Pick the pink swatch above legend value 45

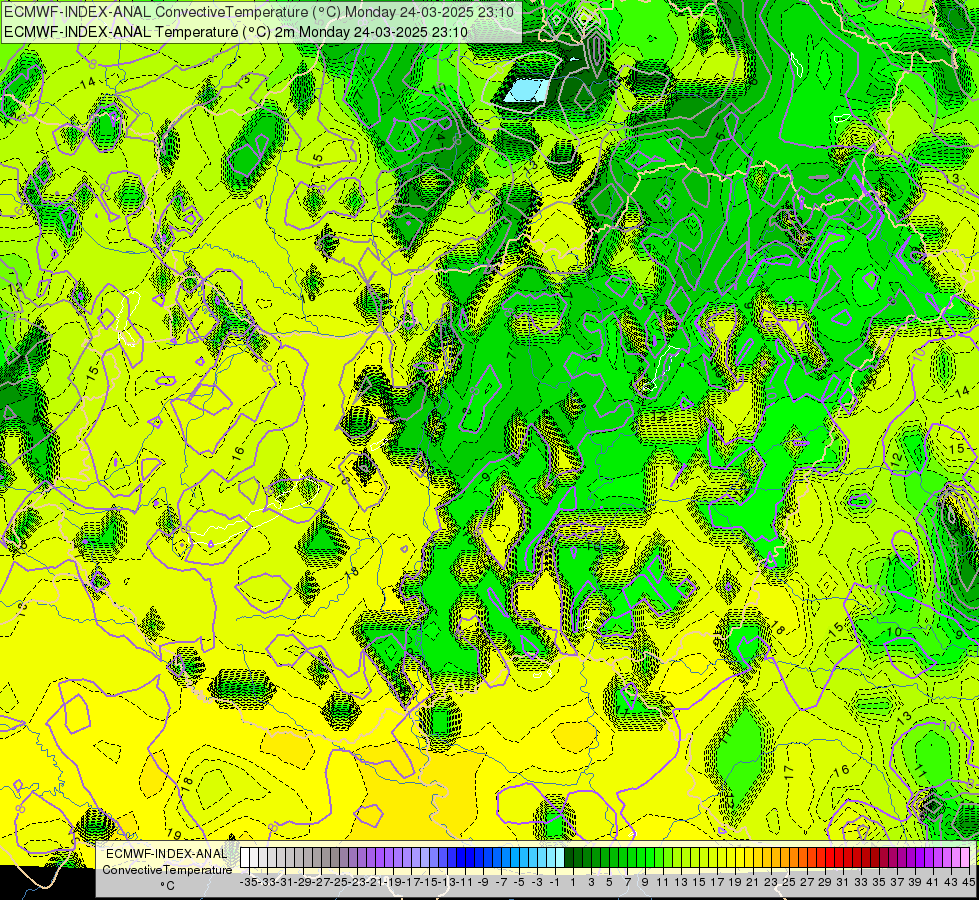[965, 857]
